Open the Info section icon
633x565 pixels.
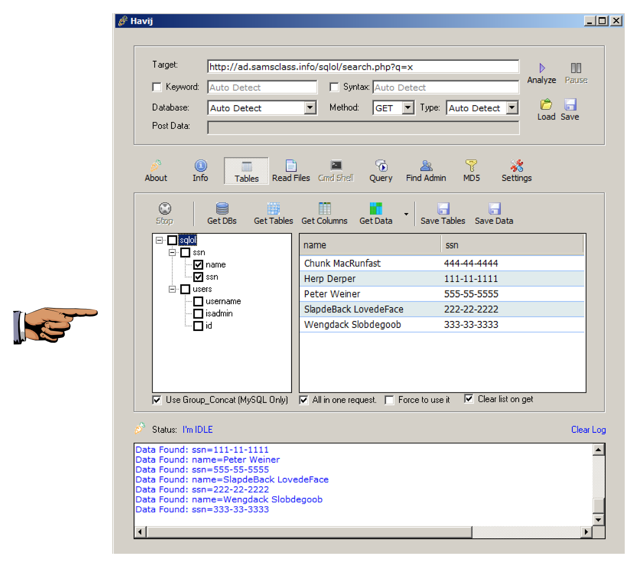[200, 166]
